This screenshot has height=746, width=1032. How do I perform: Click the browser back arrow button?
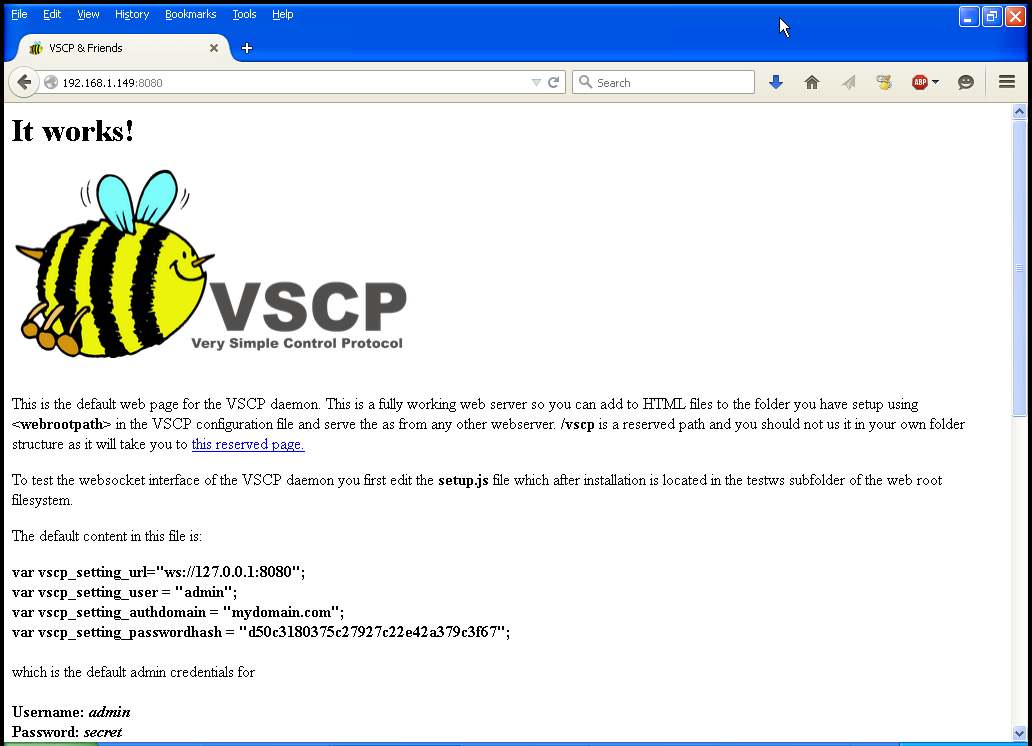click(x=24, y=82)
